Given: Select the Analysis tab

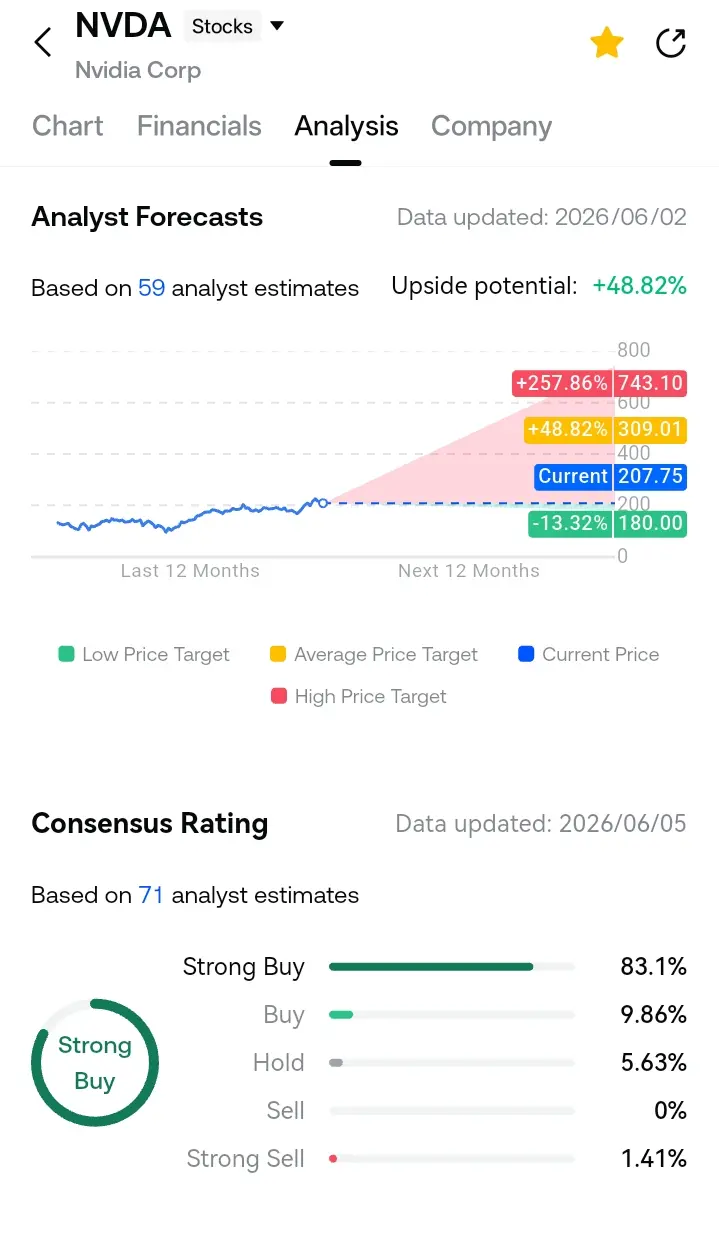Looking at the screenshot, I should pos(346,127).
